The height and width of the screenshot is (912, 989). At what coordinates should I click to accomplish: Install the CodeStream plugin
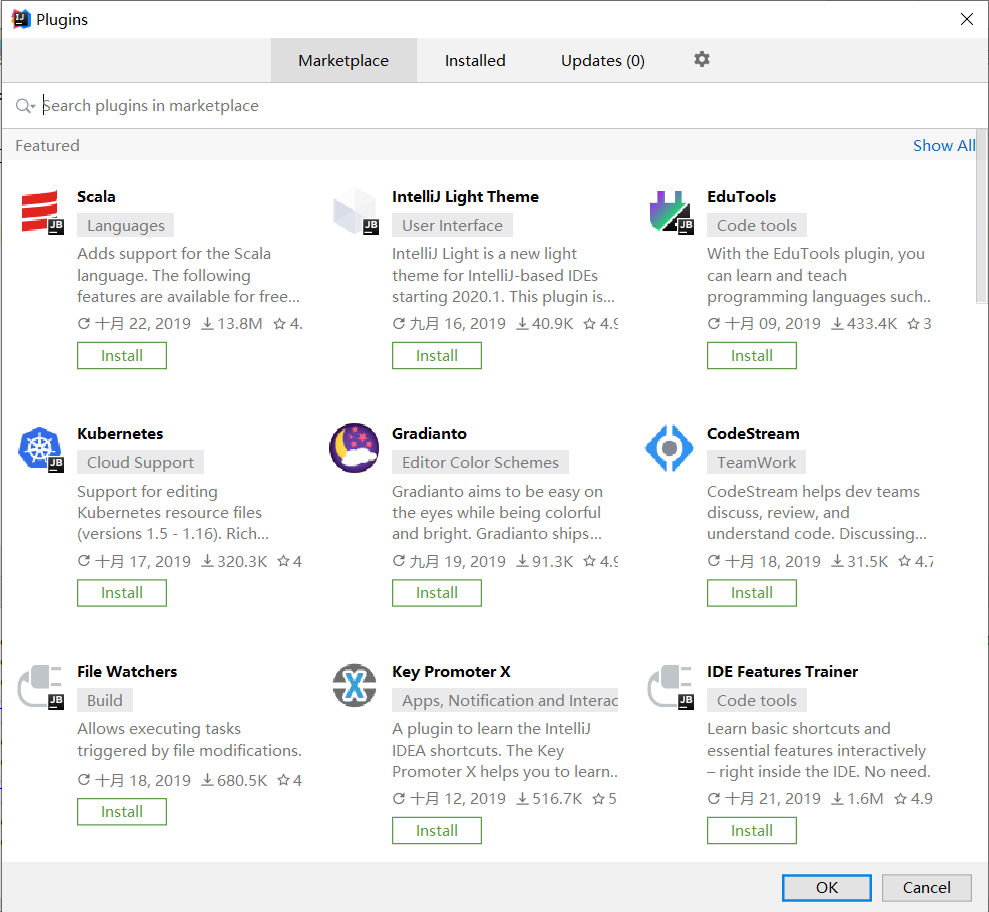pyautogui.click(x=751, y=593)
